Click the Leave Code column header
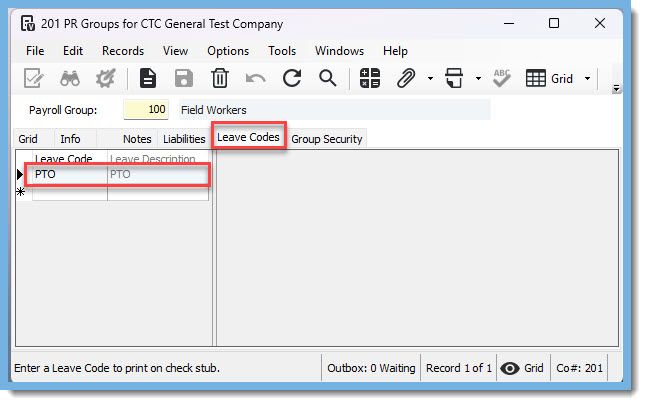The image size is (646, 405). pyautogui.click(x=70, y=159)
